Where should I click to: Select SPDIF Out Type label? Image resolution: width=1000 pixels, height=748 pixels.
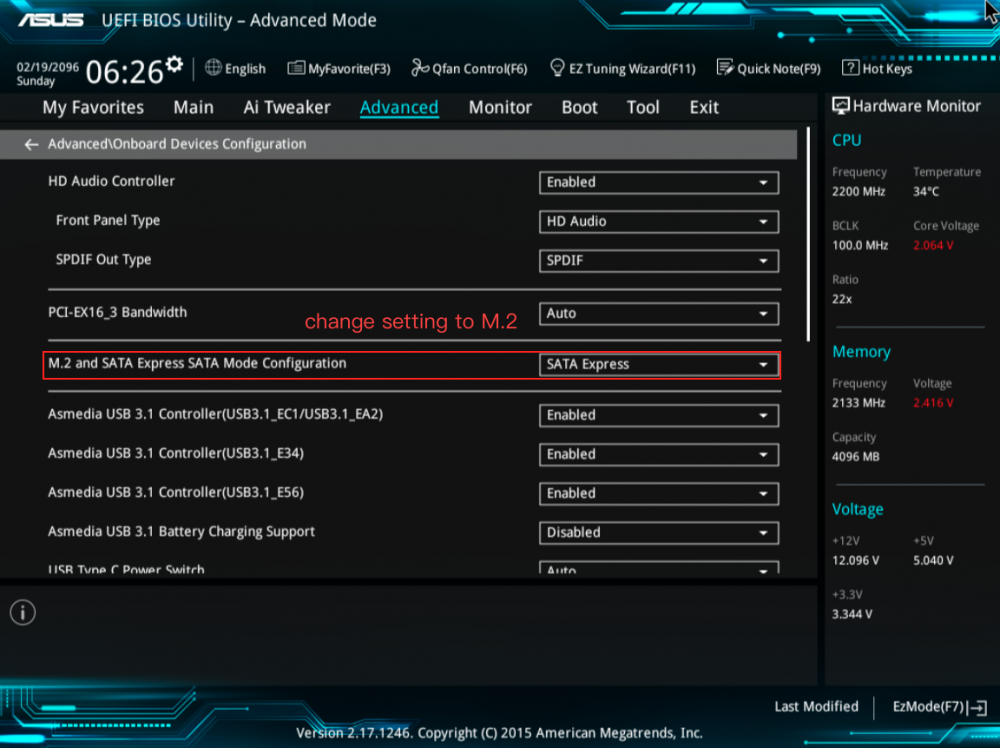pos(103,260)
